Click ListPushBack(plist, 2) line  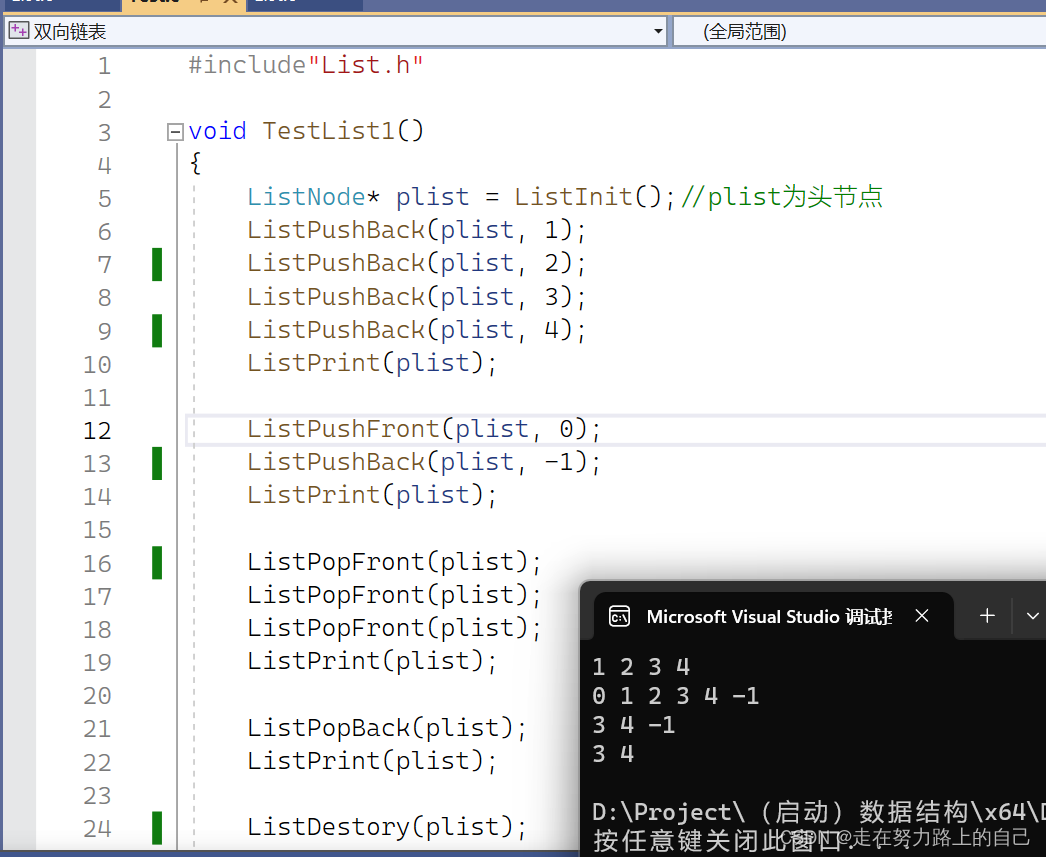[416, 263]
